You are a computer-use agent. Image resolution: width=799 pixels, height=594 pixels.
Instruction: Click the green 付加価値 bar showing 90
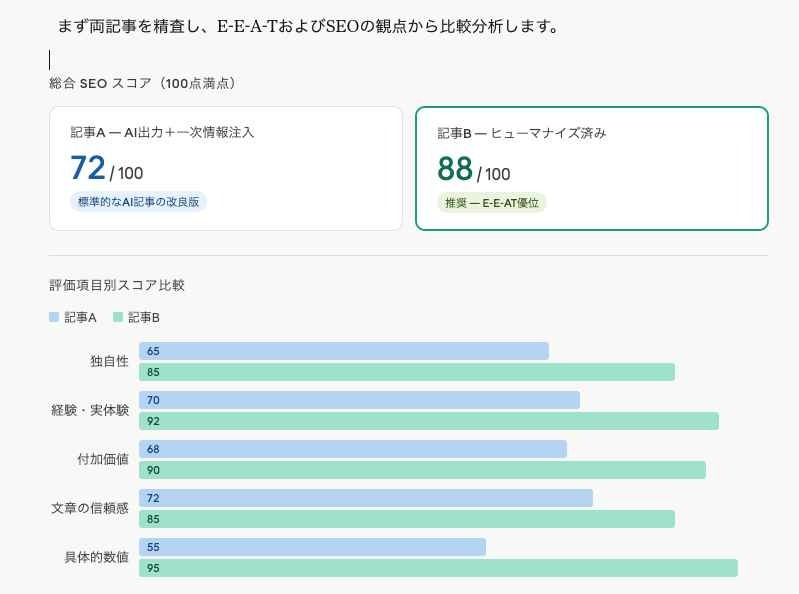[x=422, y=470]
